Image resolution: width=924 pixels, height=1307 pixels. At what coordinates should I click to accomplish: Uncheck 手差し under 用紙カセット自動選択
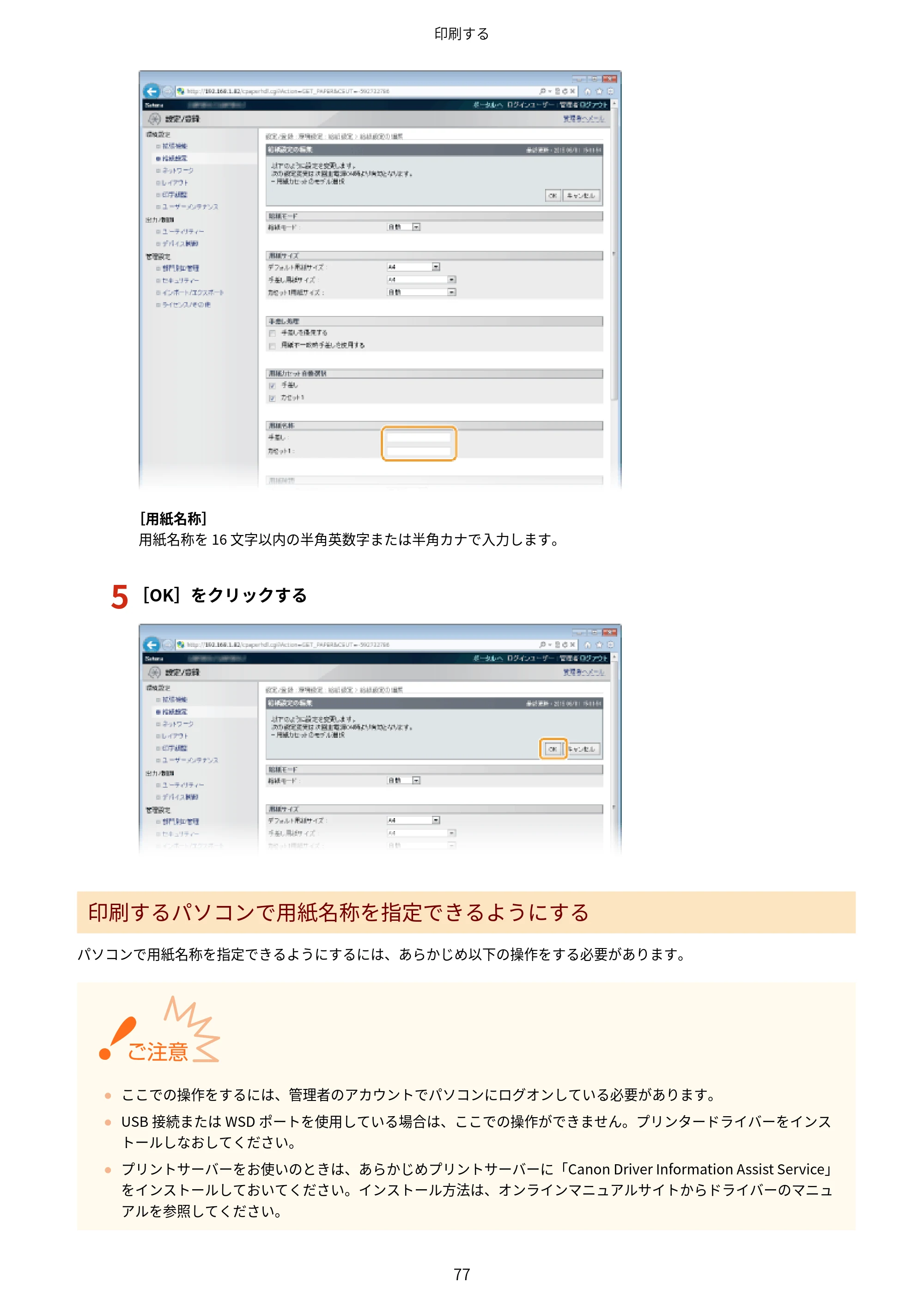(x=272, y=385)
